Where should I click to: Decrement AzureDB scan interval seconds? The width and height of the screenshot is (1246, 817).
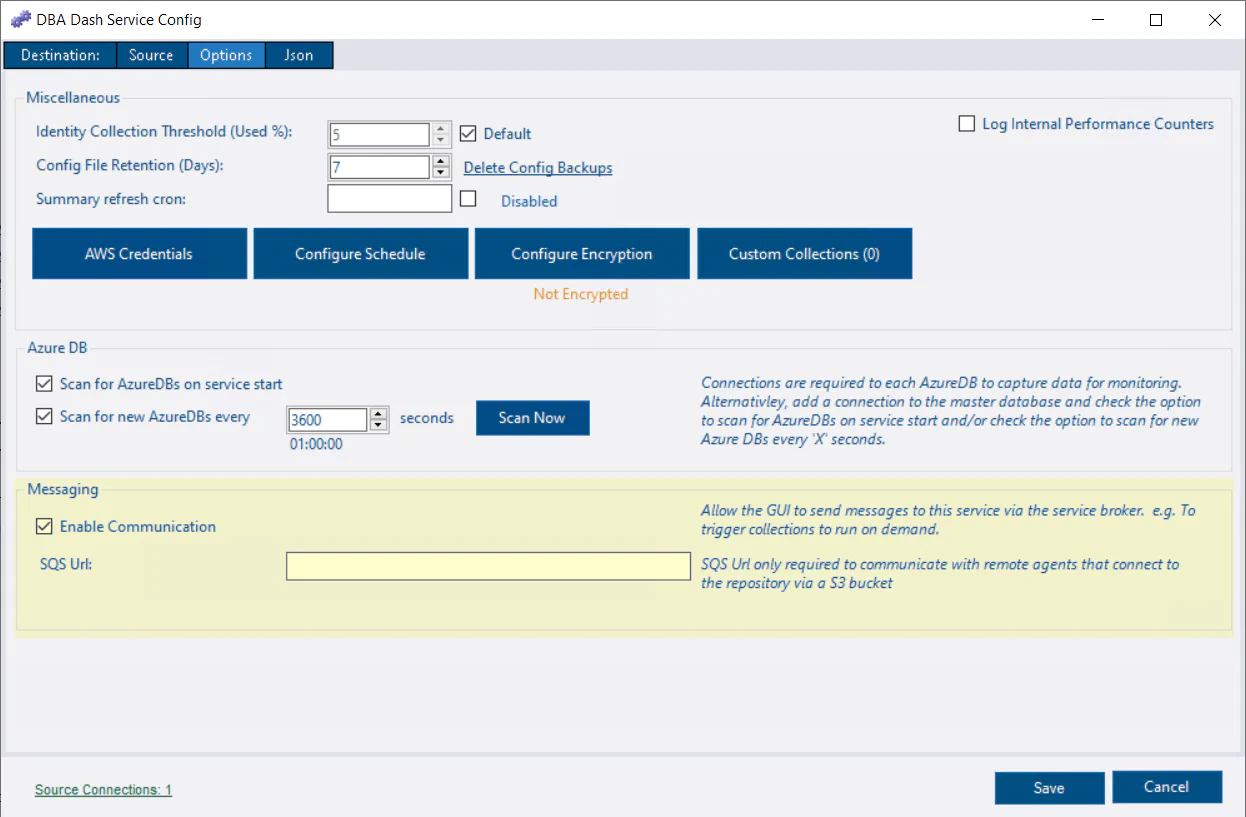click(x=378, y=425)
